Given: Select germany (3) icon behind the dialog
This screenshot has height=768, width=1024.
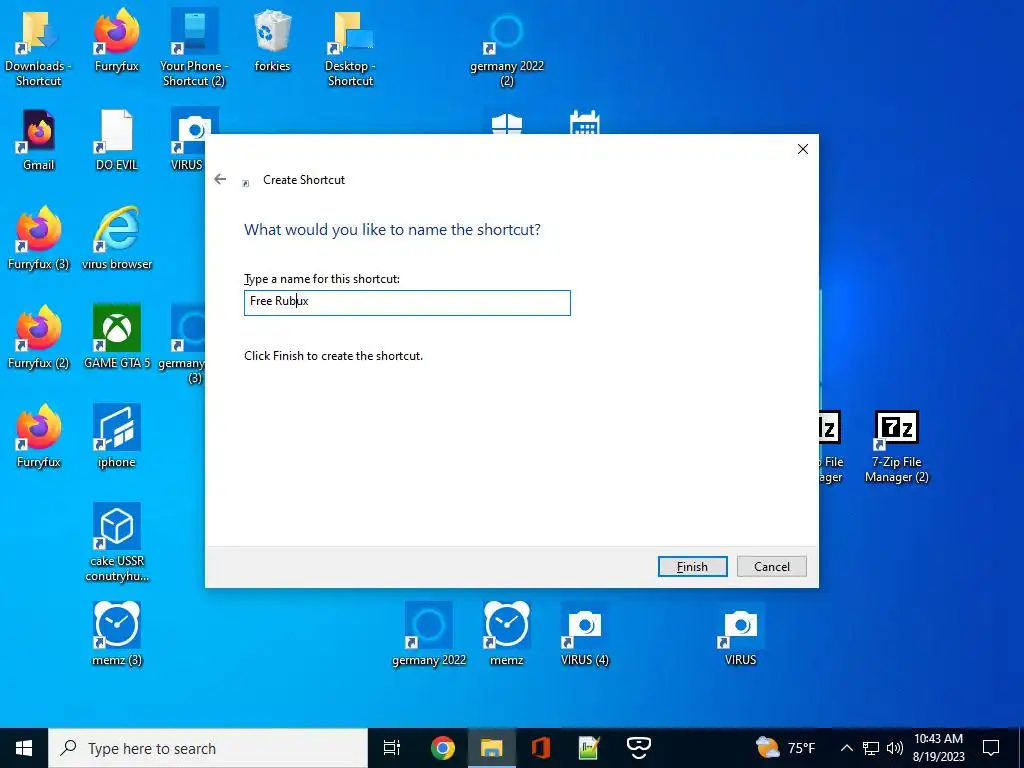Looking at the screenshot, I should [182, 345].
